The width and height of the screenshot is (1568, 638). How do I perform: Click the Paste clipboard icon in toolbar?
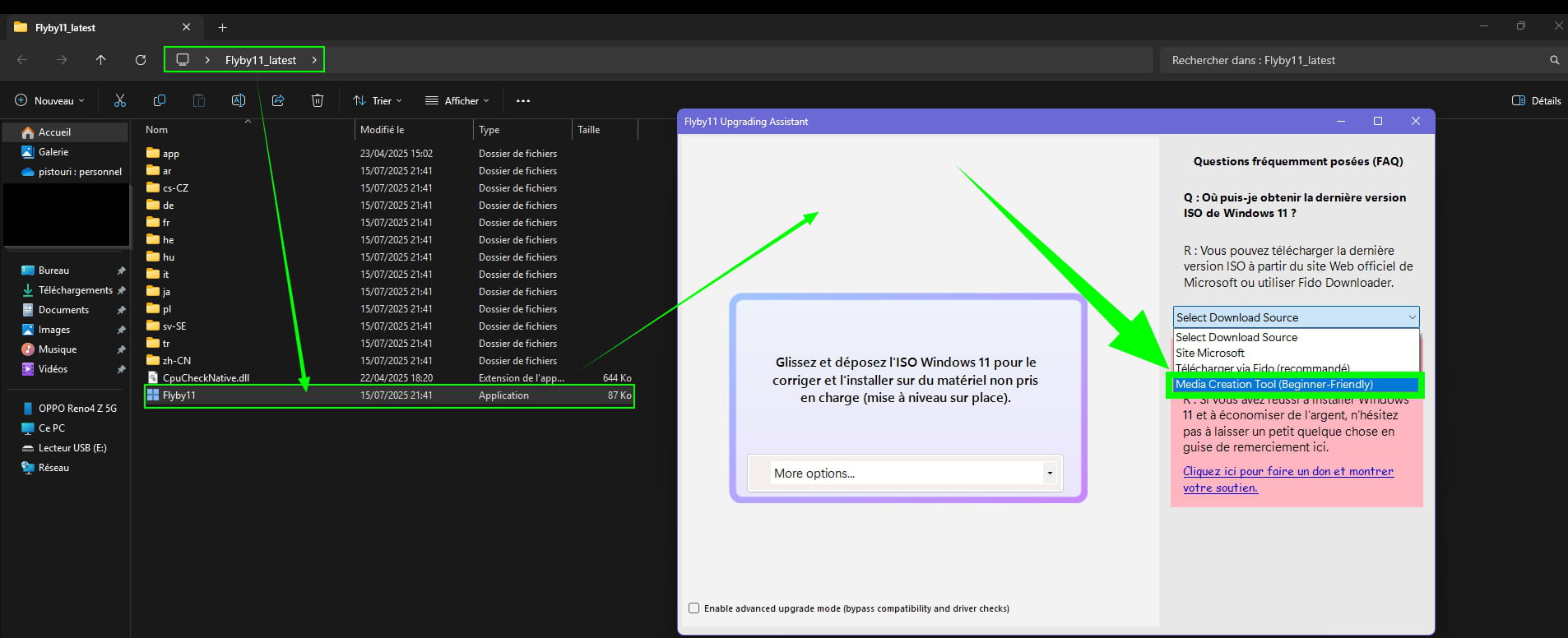[199, 100]
